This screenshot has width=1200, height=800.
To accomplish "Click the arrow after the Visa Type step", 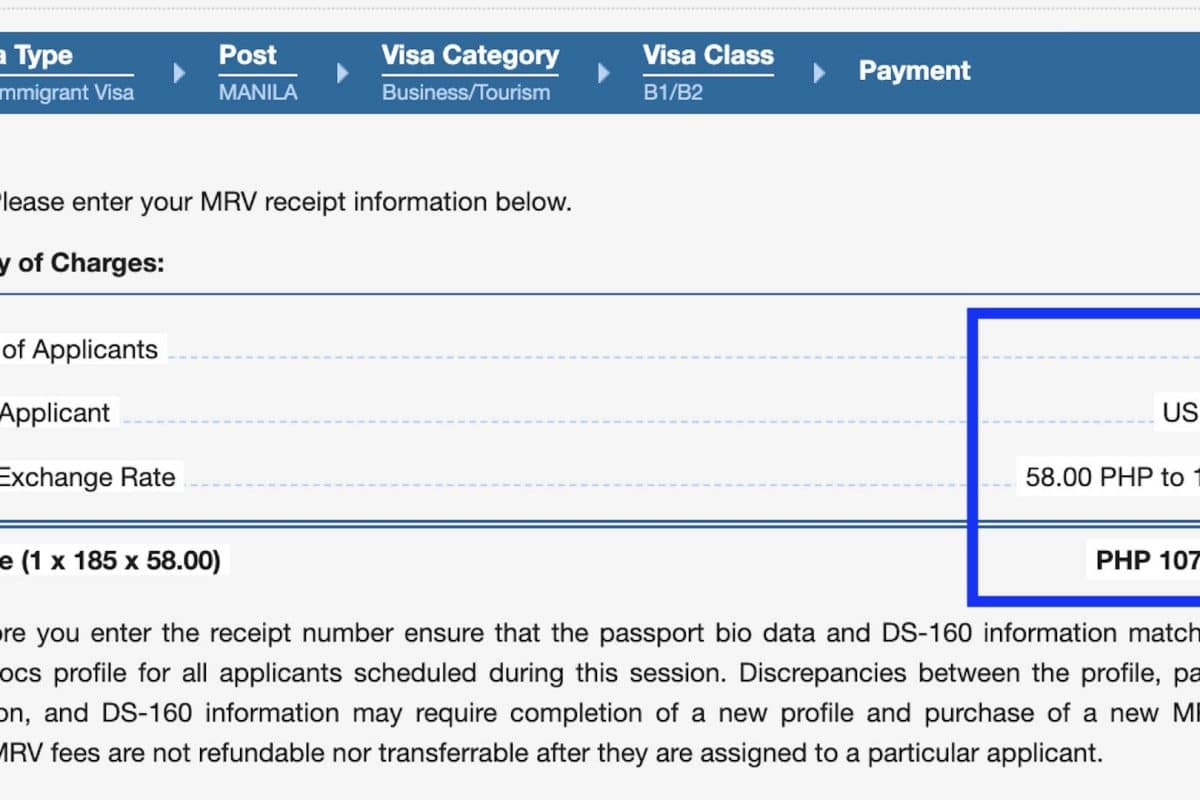I will tap(180, 72).
